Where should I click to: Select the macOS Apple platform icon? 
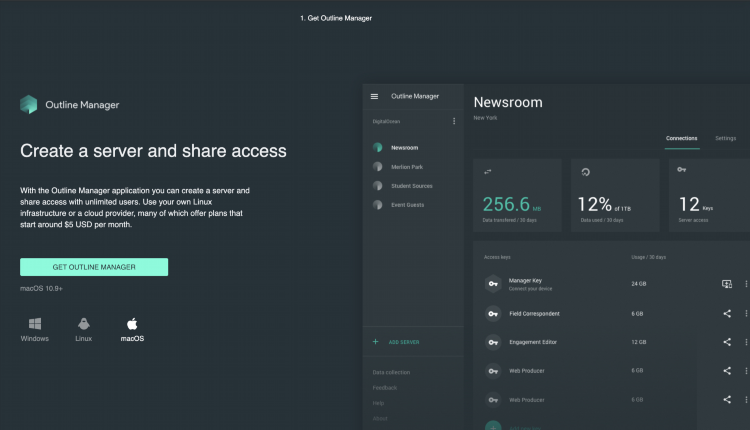(132, 324)
